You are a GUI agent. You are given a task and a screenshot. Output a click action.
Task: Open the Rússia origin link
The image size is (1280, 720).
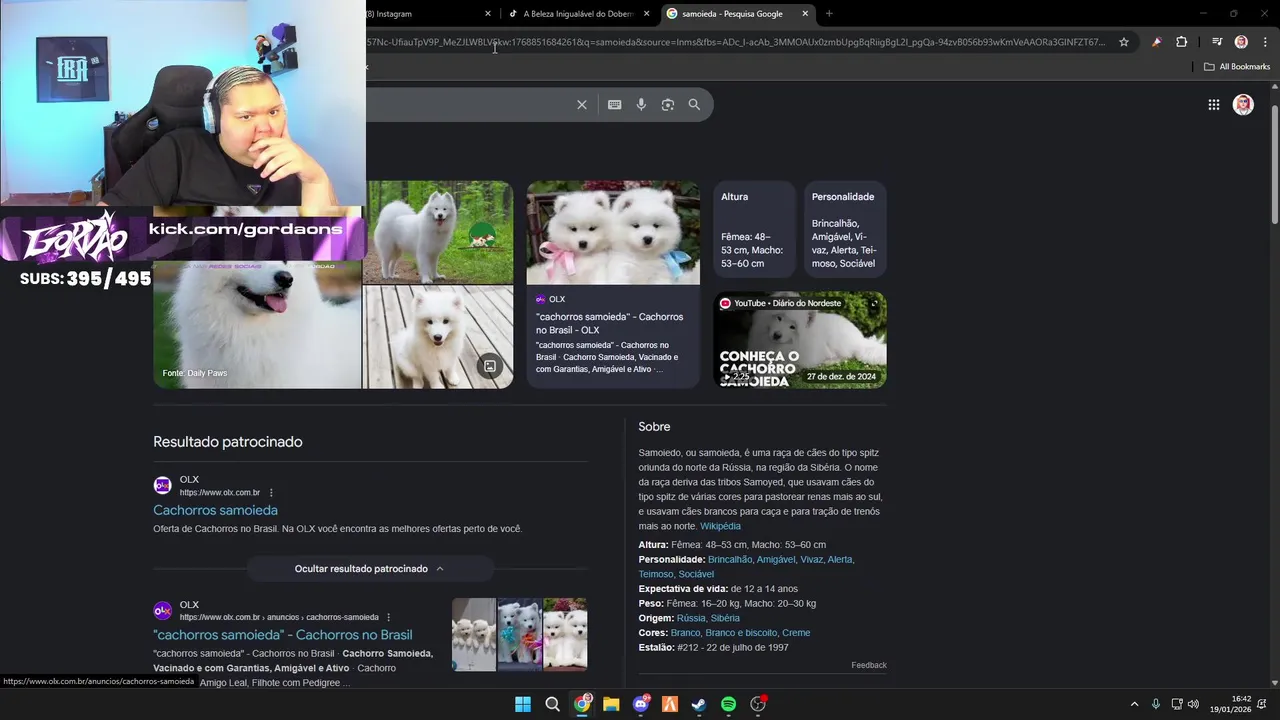point(691,618)
